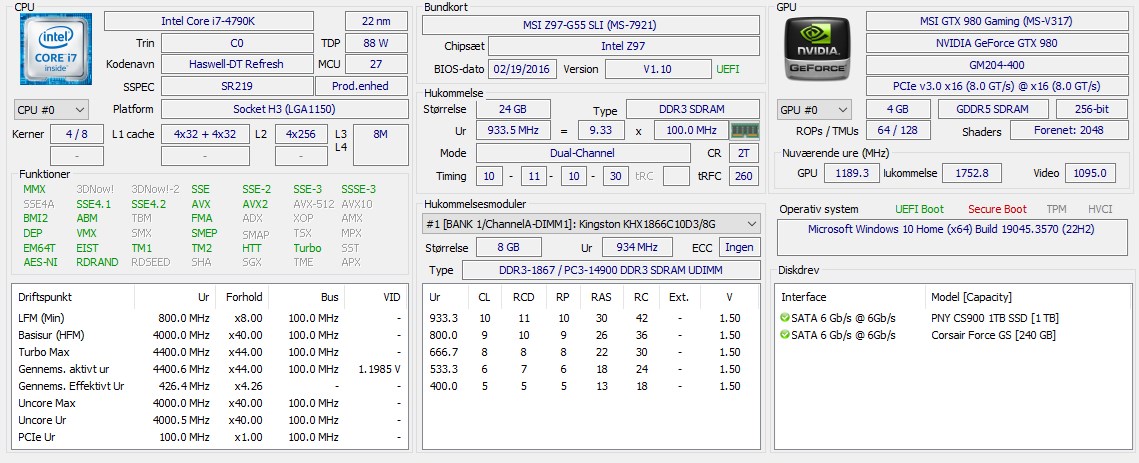This screenshot has width=1139, height=463.
Task: Click the AVX2 feature flag
Action: coord(255,204)
